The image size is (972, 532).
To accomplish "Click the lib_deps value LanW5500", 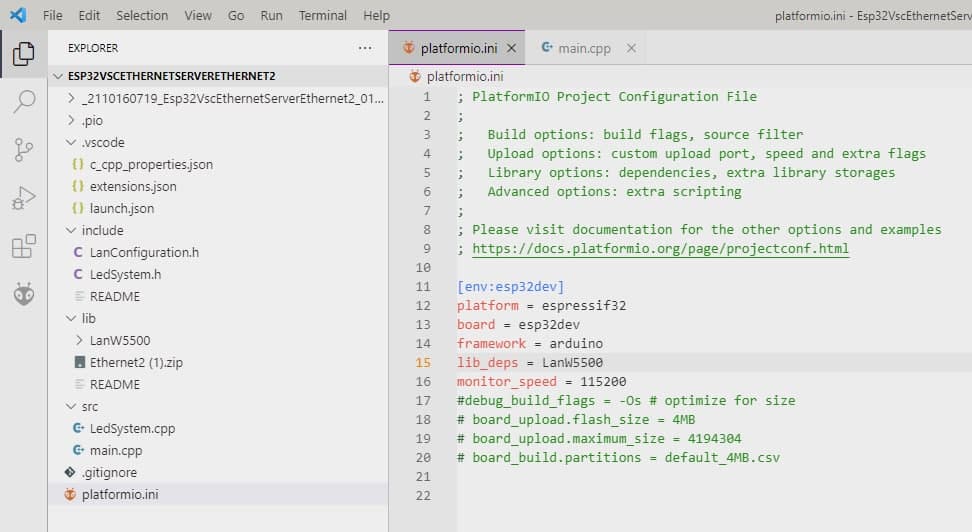I will tap(572, 363).
